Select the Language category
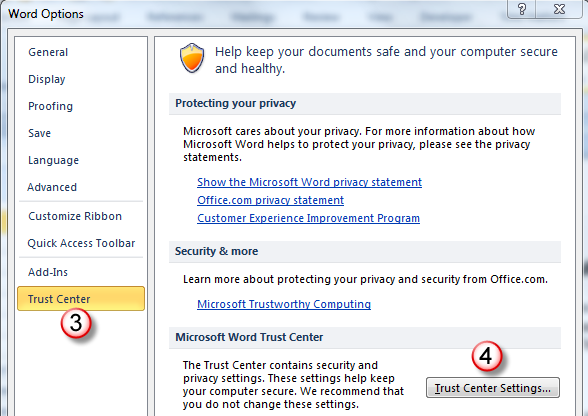This screenshot has height=416, width=588. click(53, 160)
